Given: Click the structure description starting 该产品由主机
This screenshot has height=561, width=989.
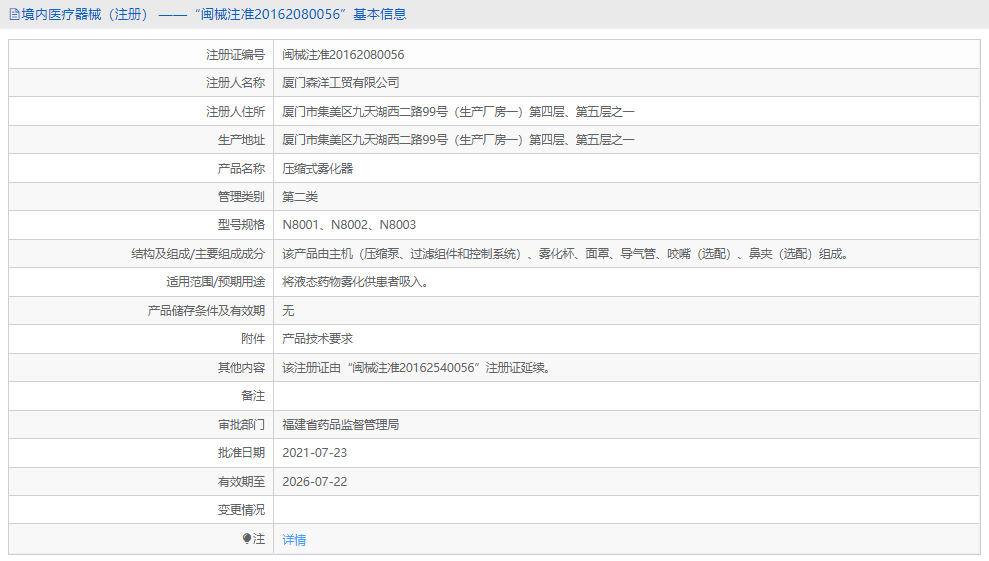Looking at the screenshot, I should pyautogui.click(x=567, y=254).
